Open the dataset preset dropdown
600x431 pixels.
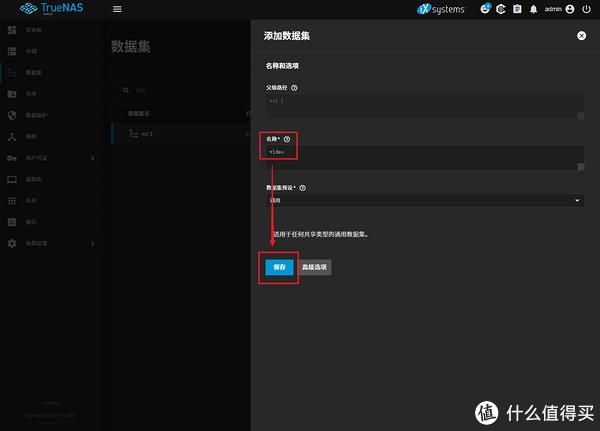point(425,201)
